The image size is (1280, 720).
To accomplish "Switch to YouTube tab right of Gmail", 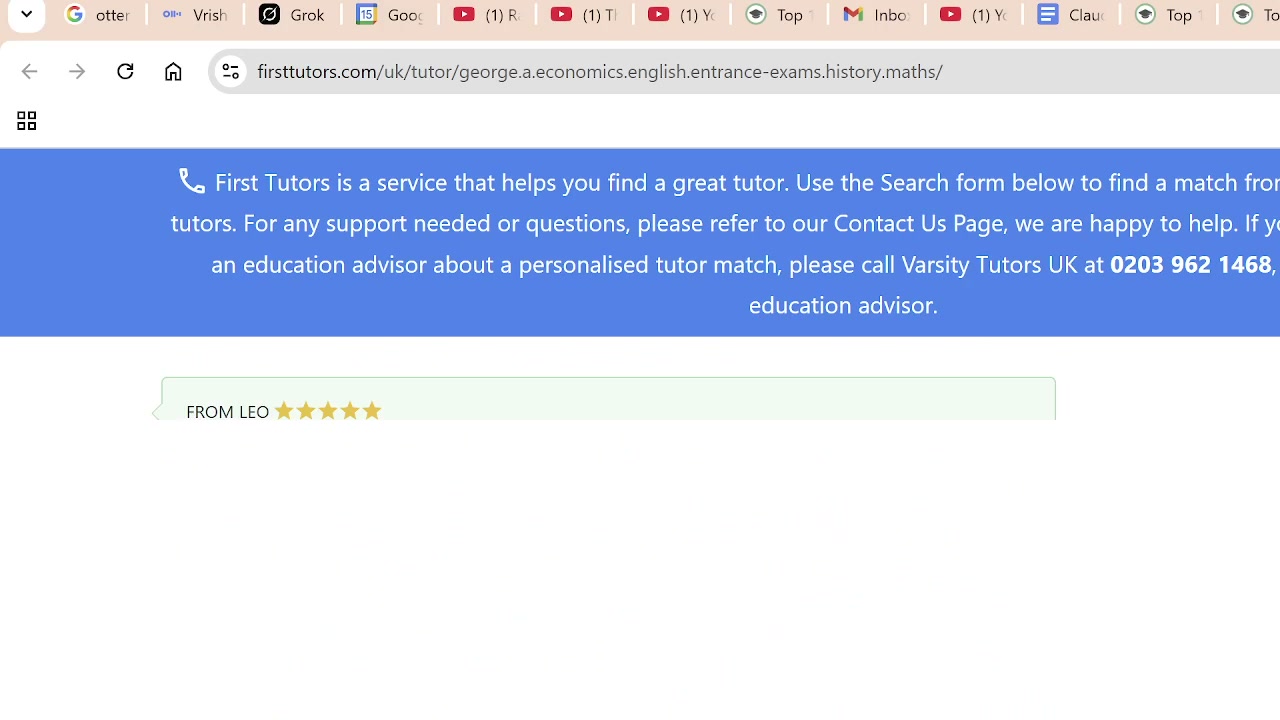I will tap(973, 15).
